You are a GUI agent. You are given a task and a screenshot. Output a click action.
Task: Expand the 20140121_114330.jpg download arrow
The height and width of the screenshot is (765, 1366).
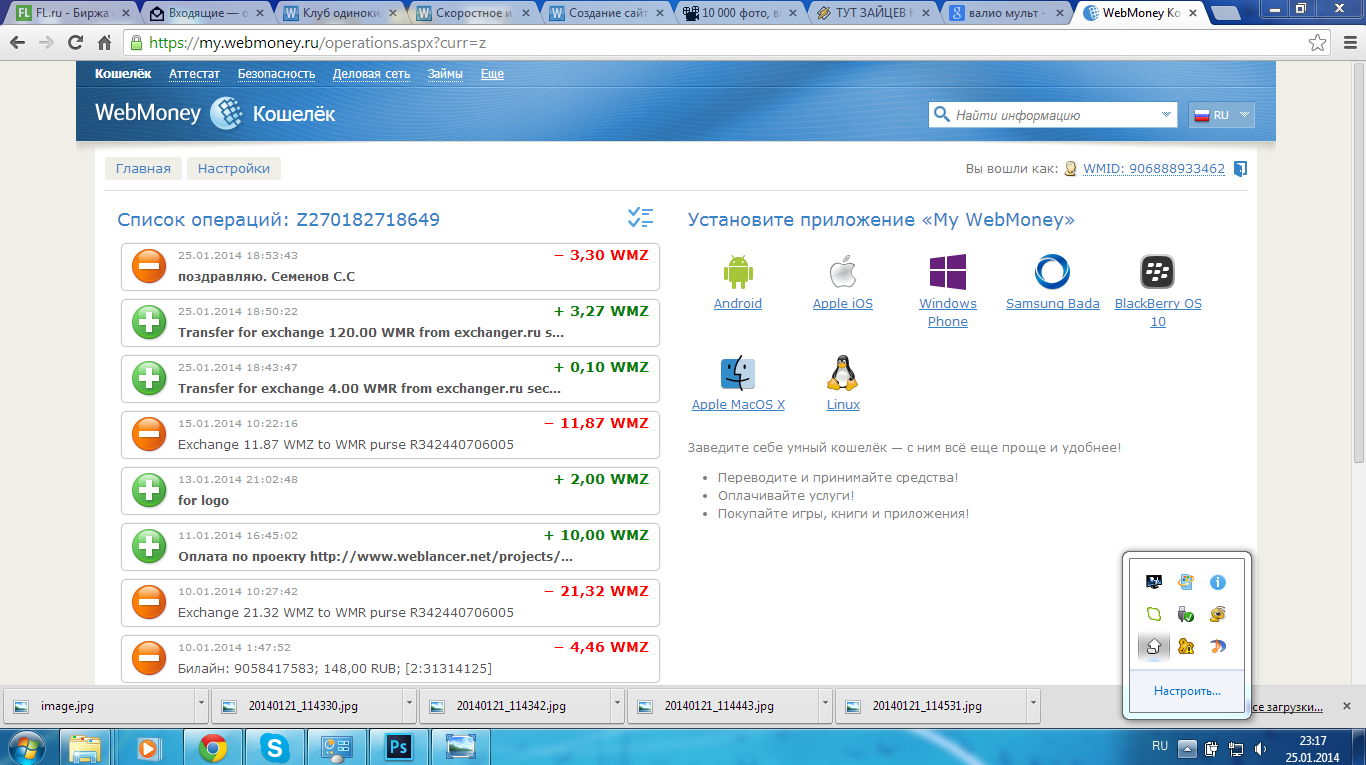[409, 704]
